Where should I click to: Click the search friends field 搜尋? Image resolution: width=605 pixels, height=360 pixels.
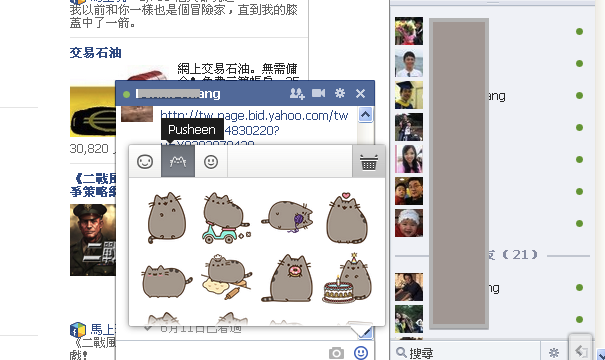(465, 352)
